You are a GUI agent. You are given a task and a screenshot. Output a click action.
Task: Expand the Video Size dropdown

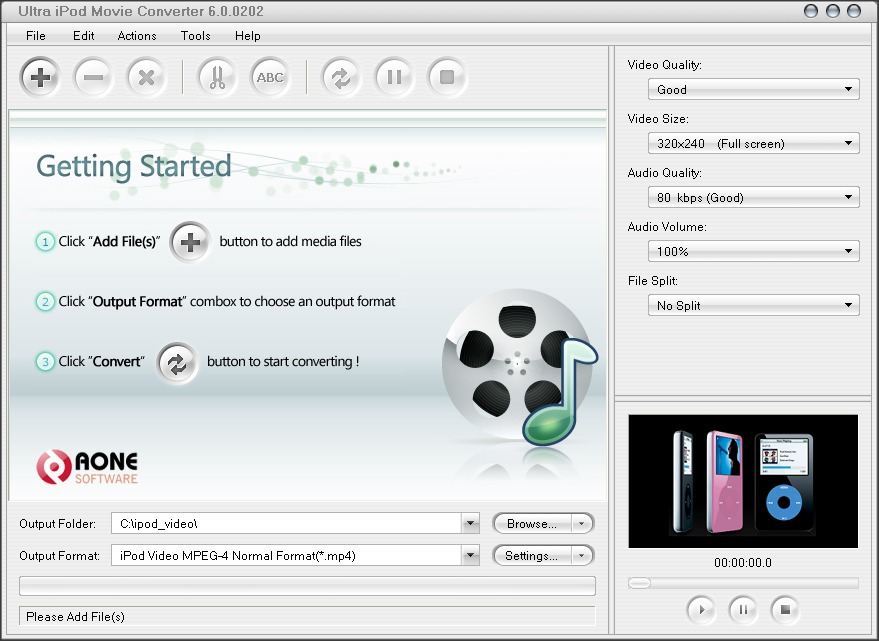(x=753, y=143)
